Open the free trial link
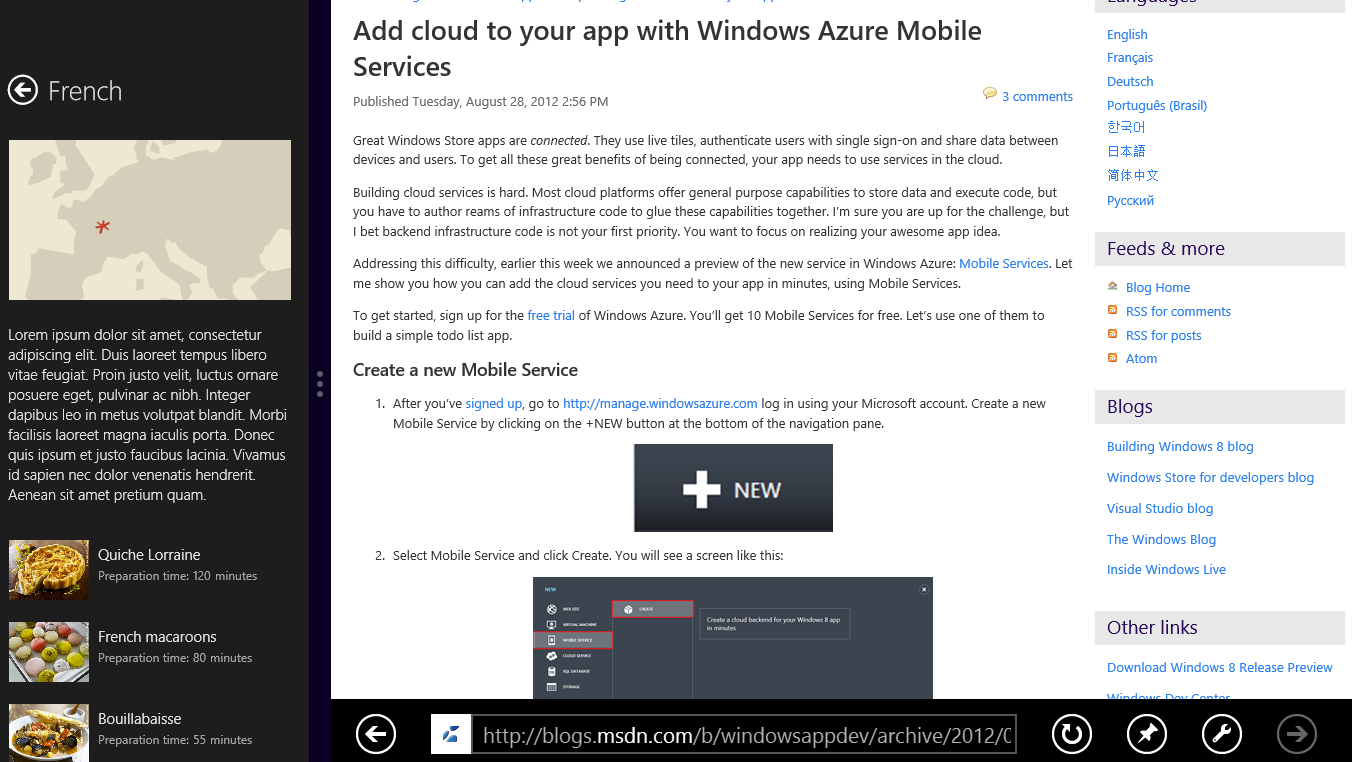 coord(551,316)
